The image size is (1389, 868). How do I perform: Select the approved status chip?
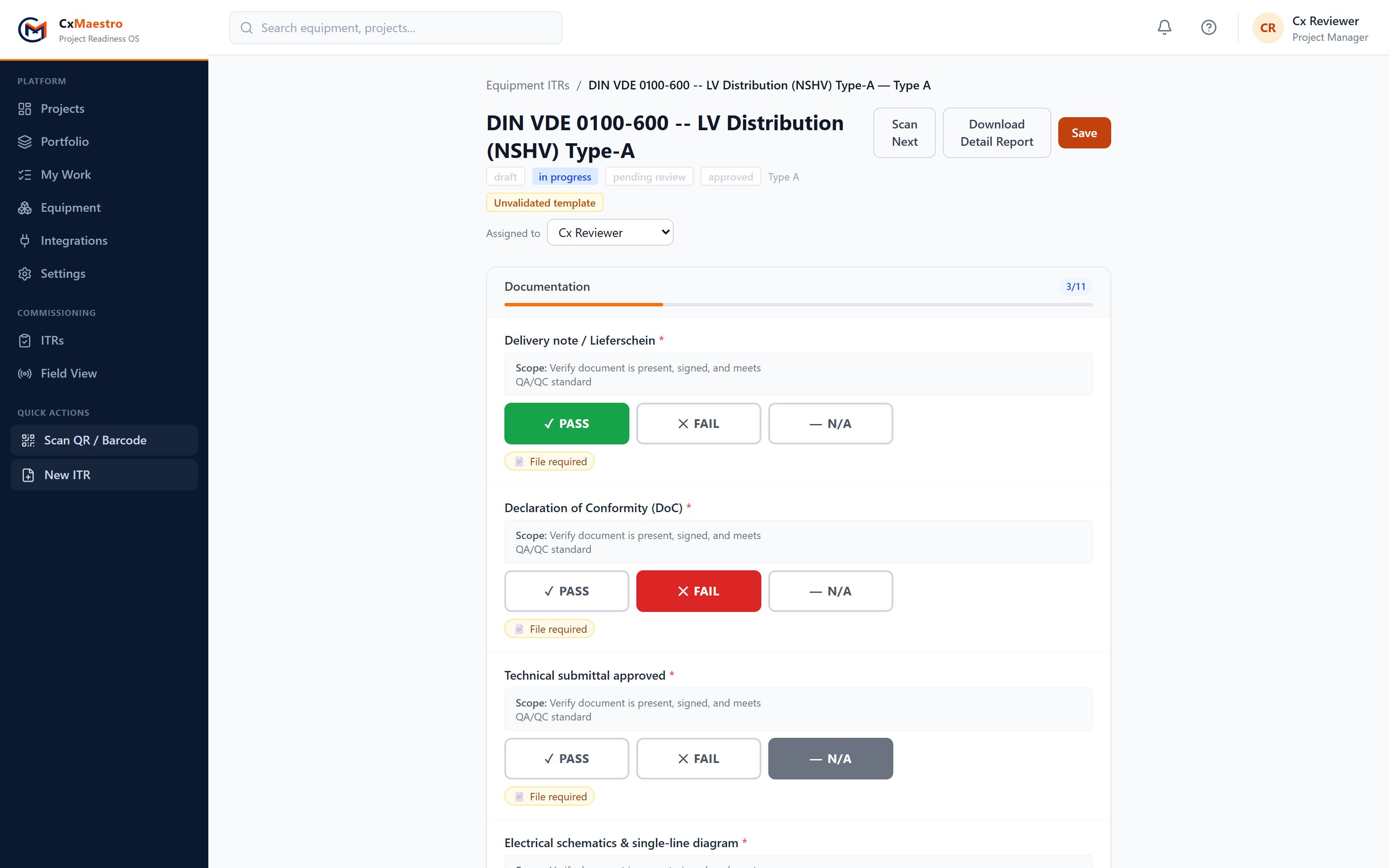click(731, 177)
